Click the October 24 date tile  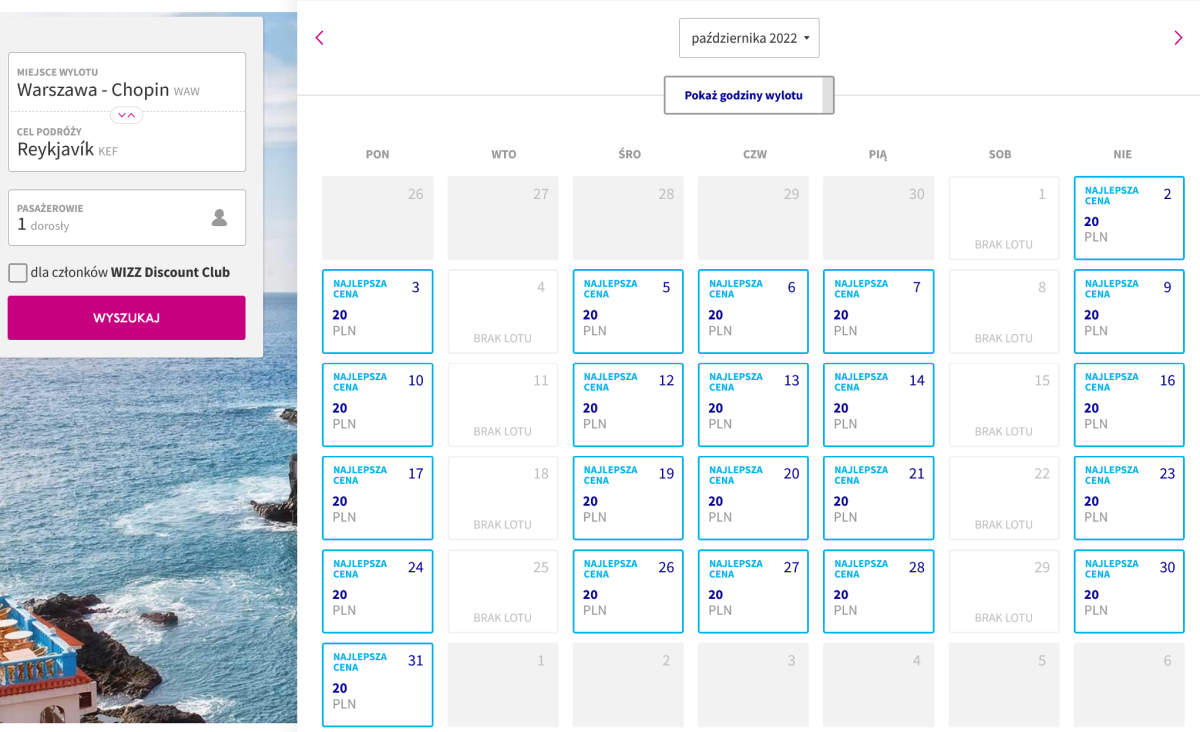tap(378, 591)
